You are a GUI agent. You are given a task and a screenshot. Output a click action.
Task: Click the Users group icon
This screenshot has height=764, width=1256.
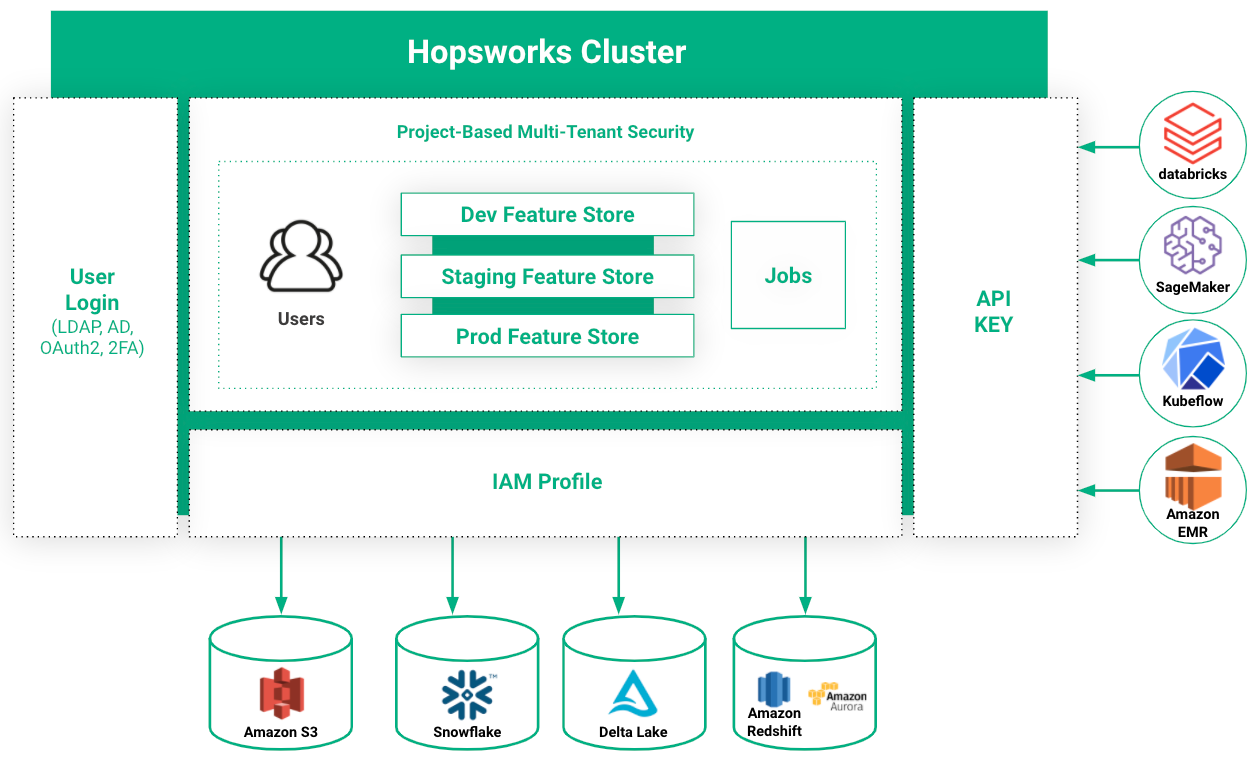click(301, 257)
